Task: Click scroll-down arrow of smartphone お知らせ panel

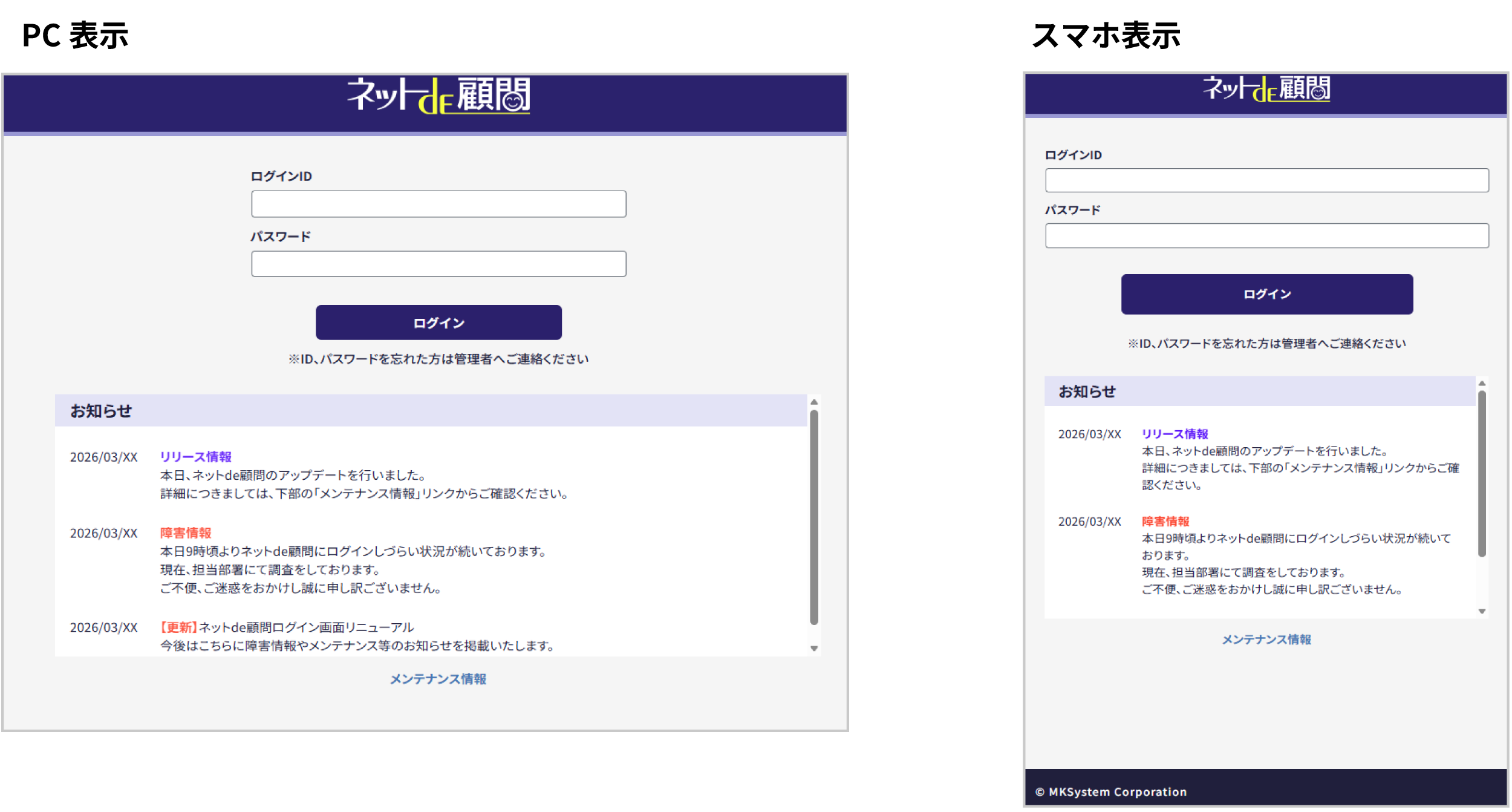Action: [x=1482, y=612]
